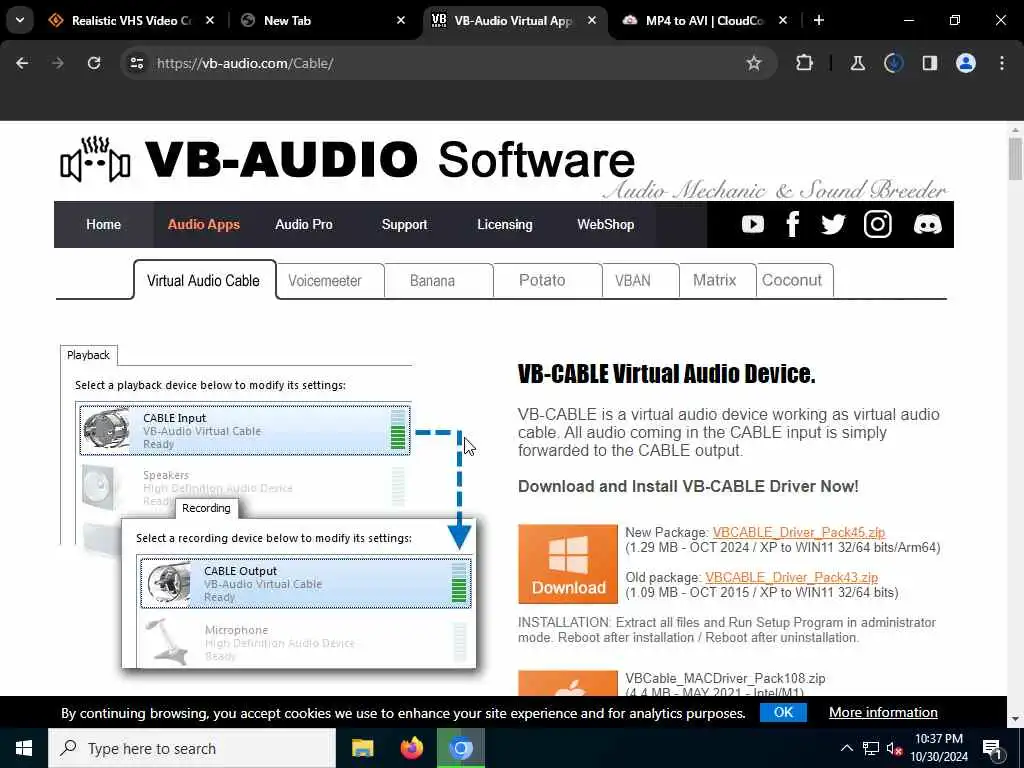
Task: Open a new browser tab
Action: click(819, 21)
